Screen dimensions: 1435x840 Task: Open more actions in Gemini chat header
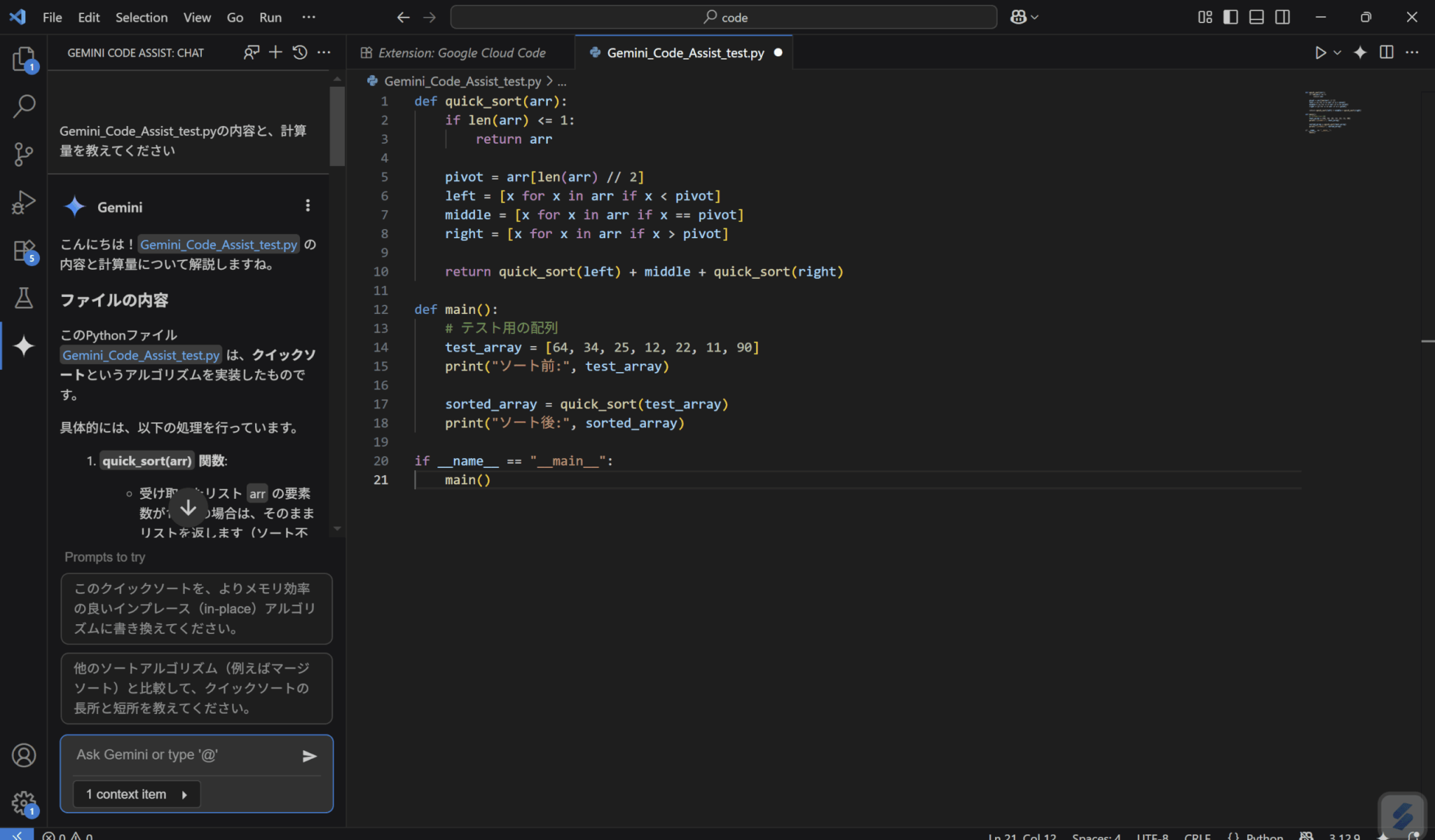point(324,53)
